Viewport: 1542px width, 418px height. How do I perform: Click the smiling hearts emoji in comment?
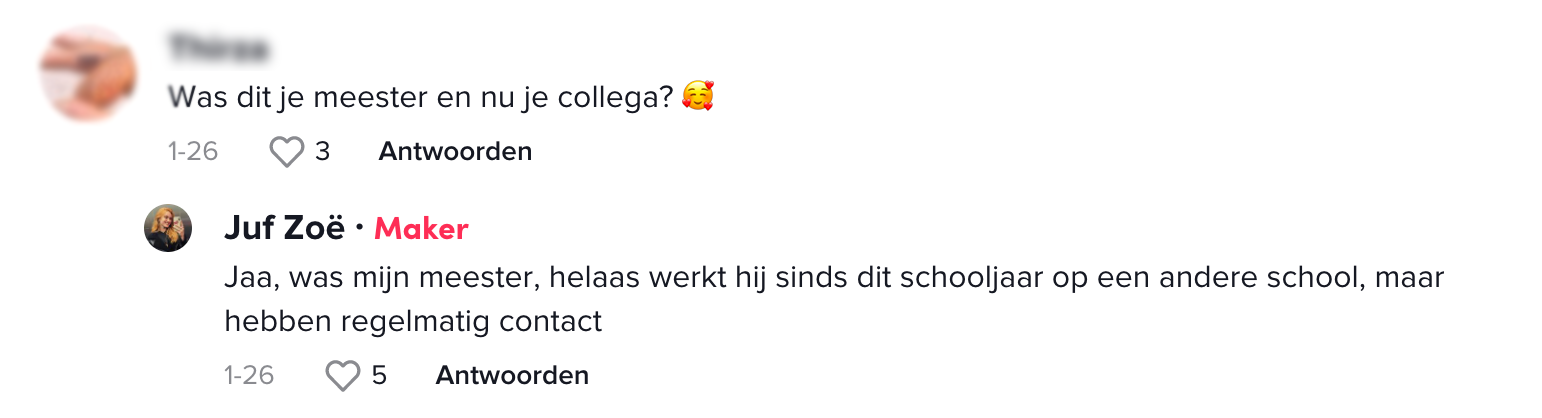point(698,97)
